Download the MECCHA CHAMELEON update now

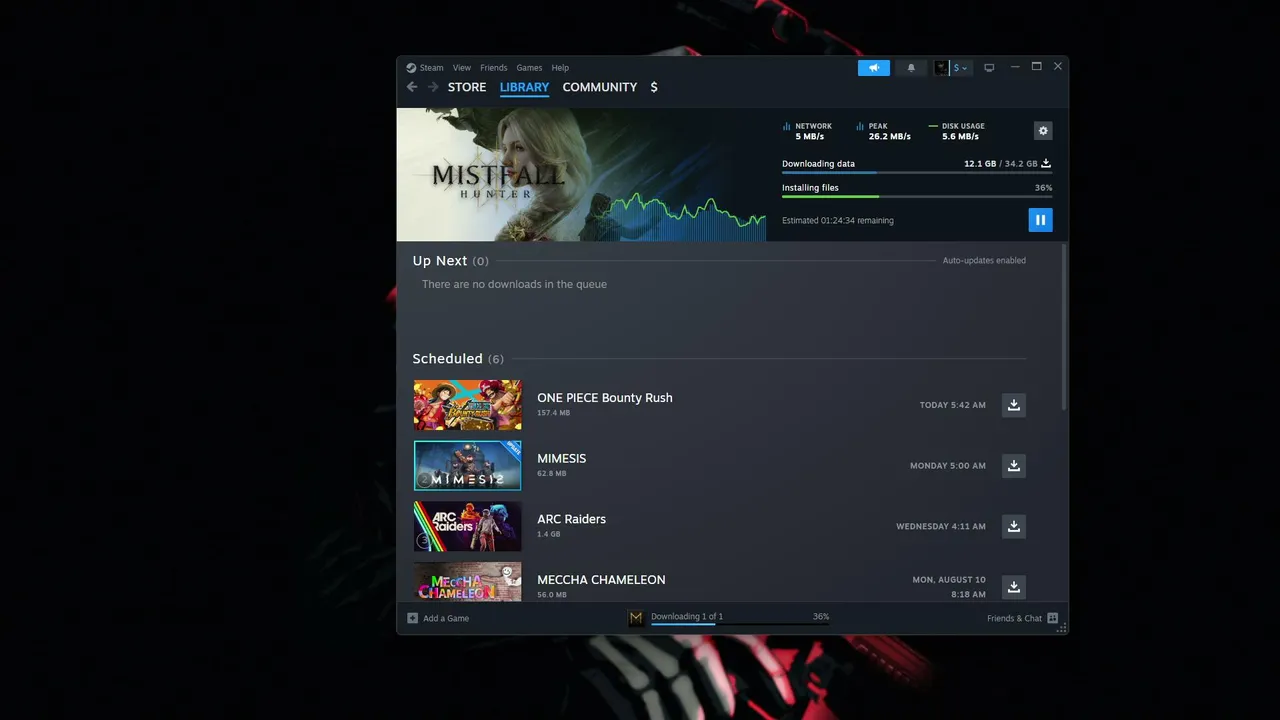[1014, 587]
